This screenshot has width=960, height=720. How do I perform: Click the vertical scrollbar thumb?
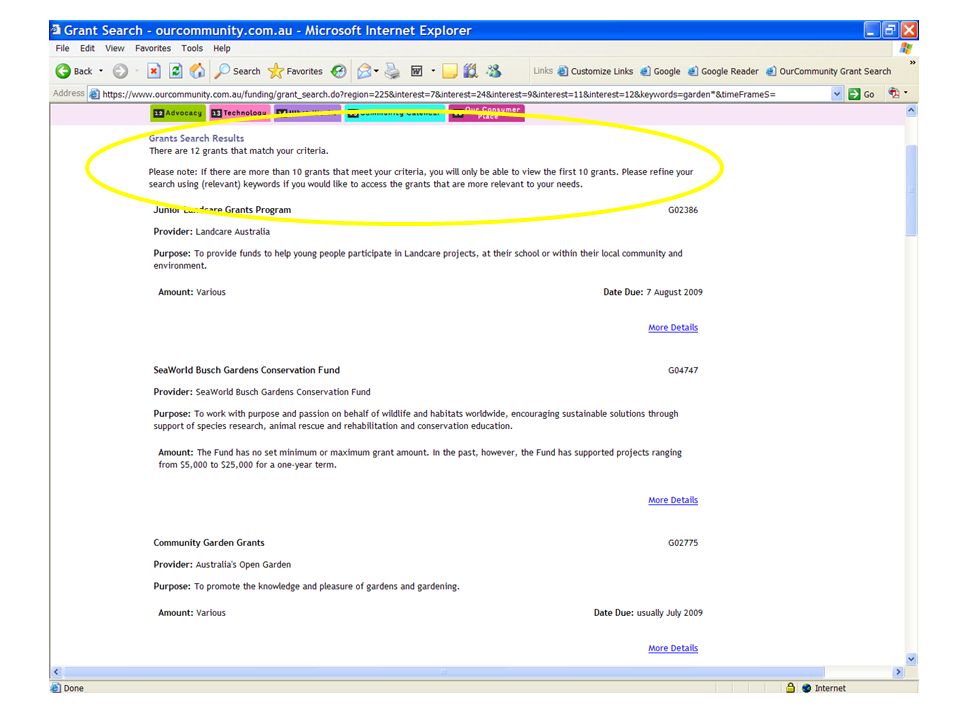[x=911, y=190]
